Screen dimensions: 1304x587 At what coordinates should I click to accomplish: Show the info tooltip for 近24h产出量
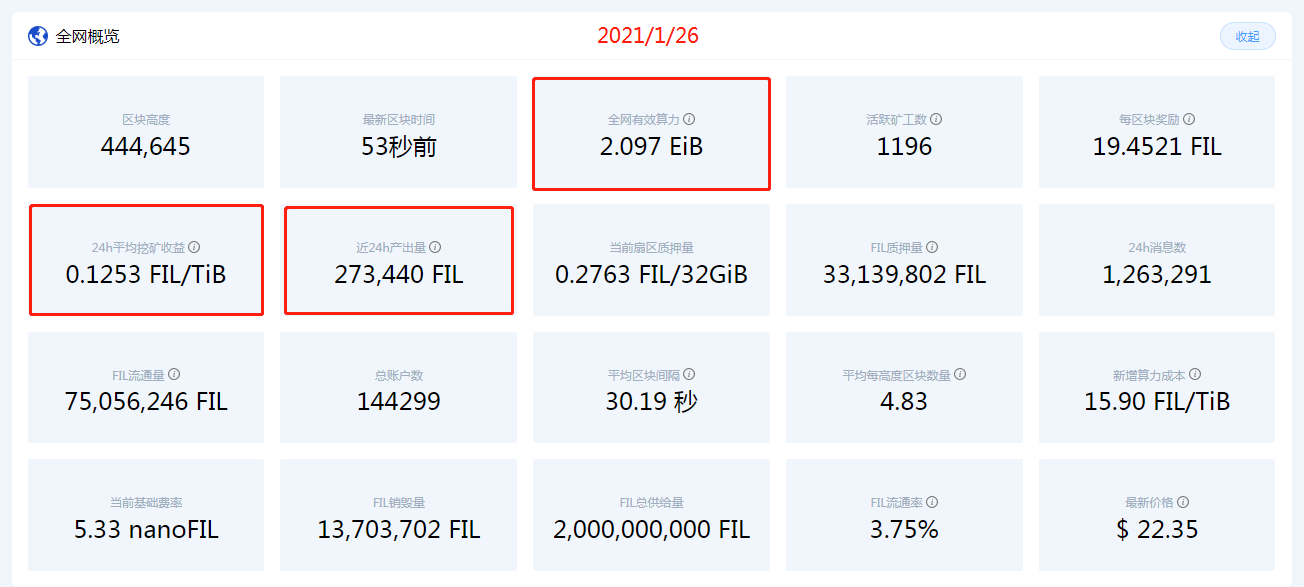435,247
